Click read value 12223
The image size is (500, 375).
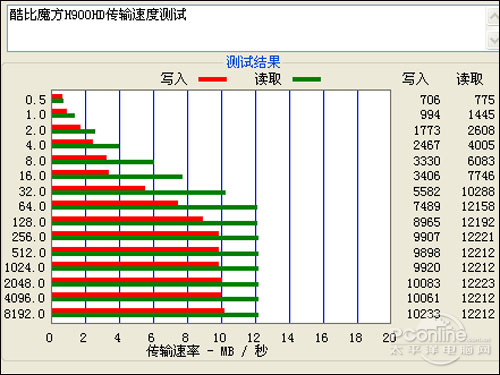click(478, 283)
